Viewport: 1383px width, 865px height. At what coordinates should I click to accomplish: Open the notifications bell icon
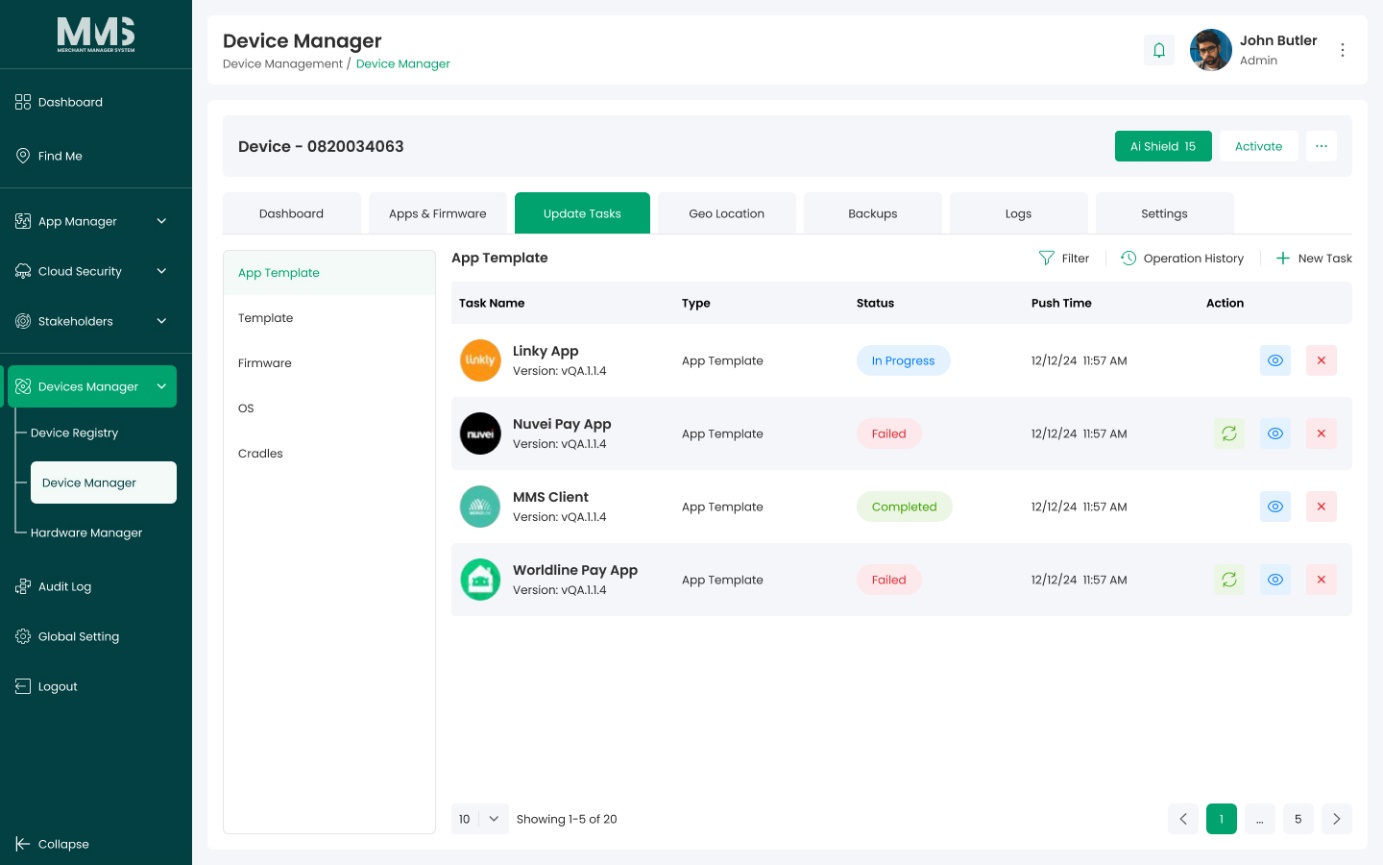pyautogui.click(x=1159, y=50)
